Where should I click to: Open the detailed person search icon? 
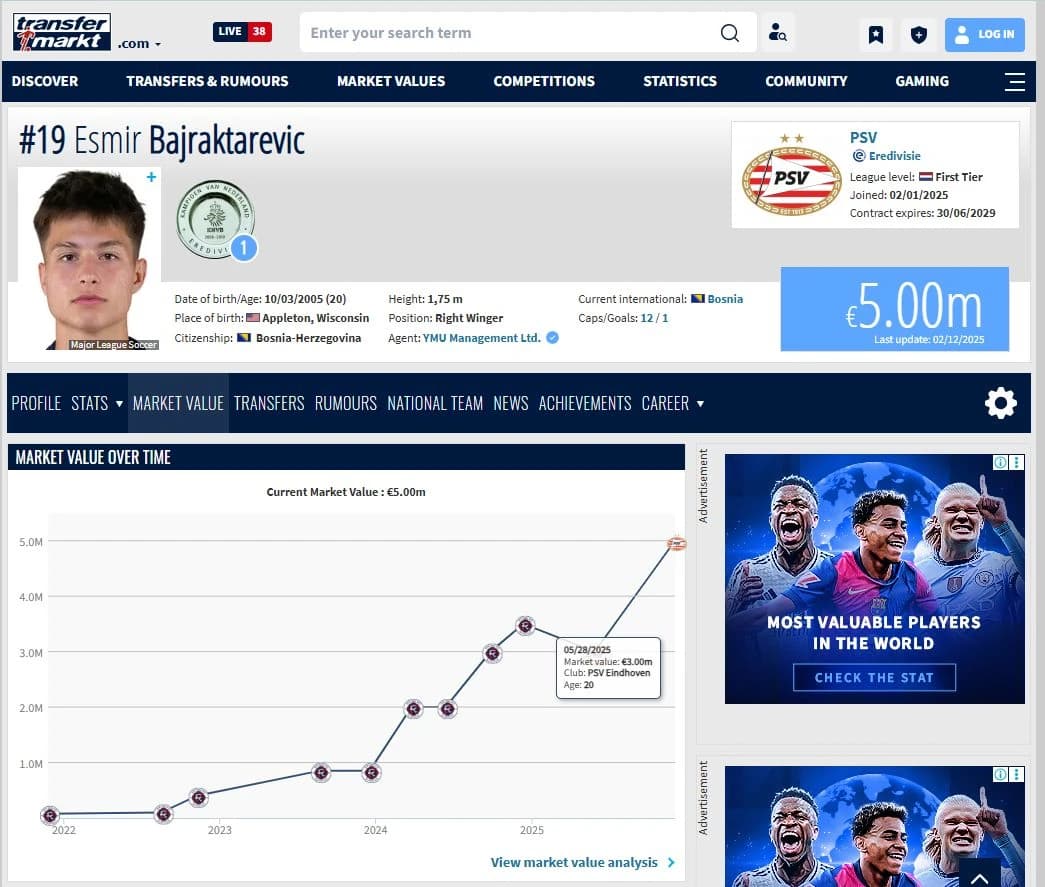click(x=777, y=32)
